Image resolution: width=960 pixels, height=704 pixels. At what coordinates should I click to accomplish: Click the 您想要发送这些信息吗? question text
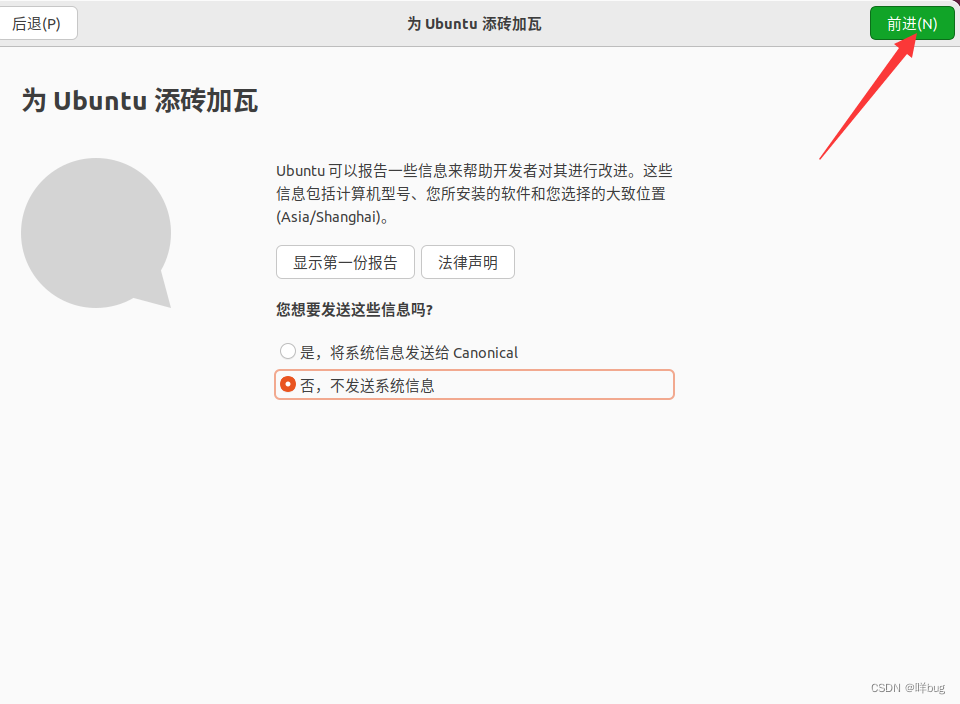[x=354, y=310]
